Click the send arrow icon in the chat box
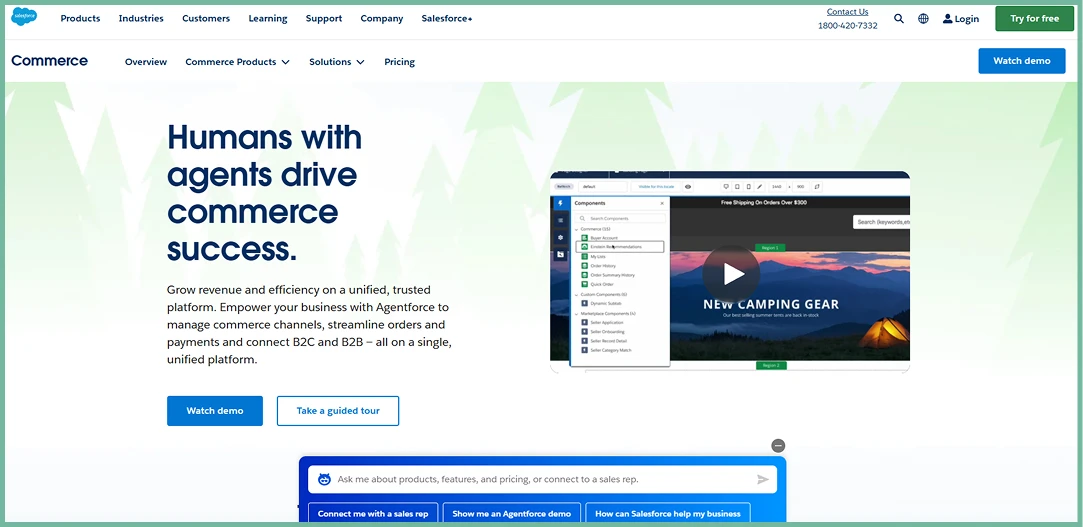The height and width of the screenshot is (527, 1083). [x=763, y=479]
